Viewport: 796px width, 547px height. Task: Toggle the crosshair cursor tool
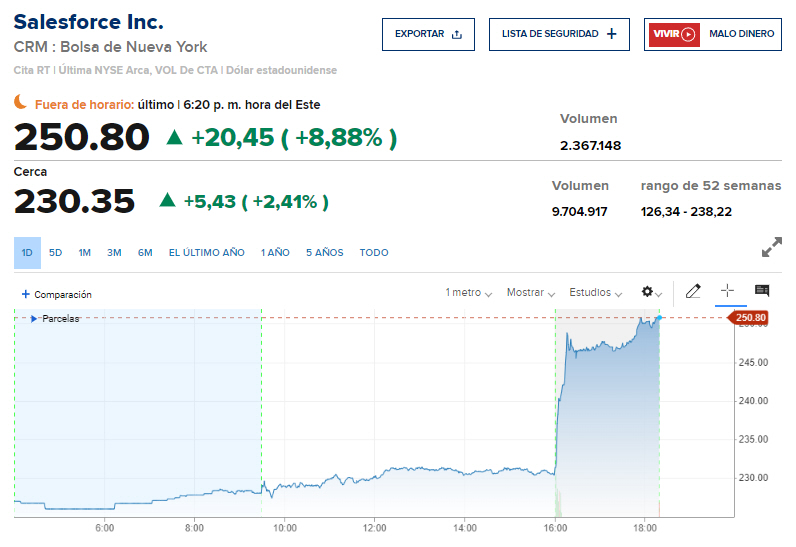[727, 291]
